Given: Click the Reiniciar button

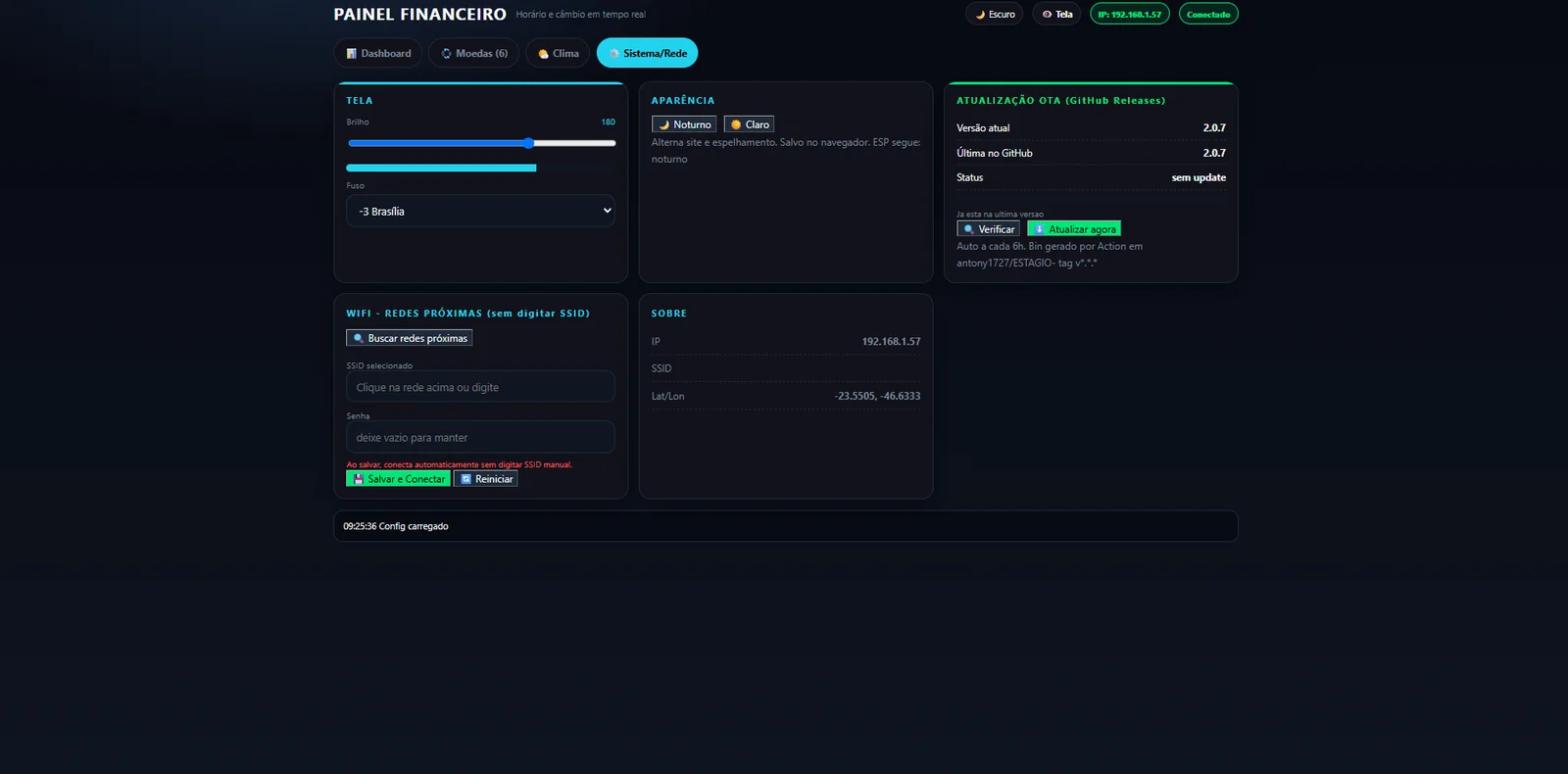Looking at the screenshot, I should pyautogui.click(x=486, y=479).
